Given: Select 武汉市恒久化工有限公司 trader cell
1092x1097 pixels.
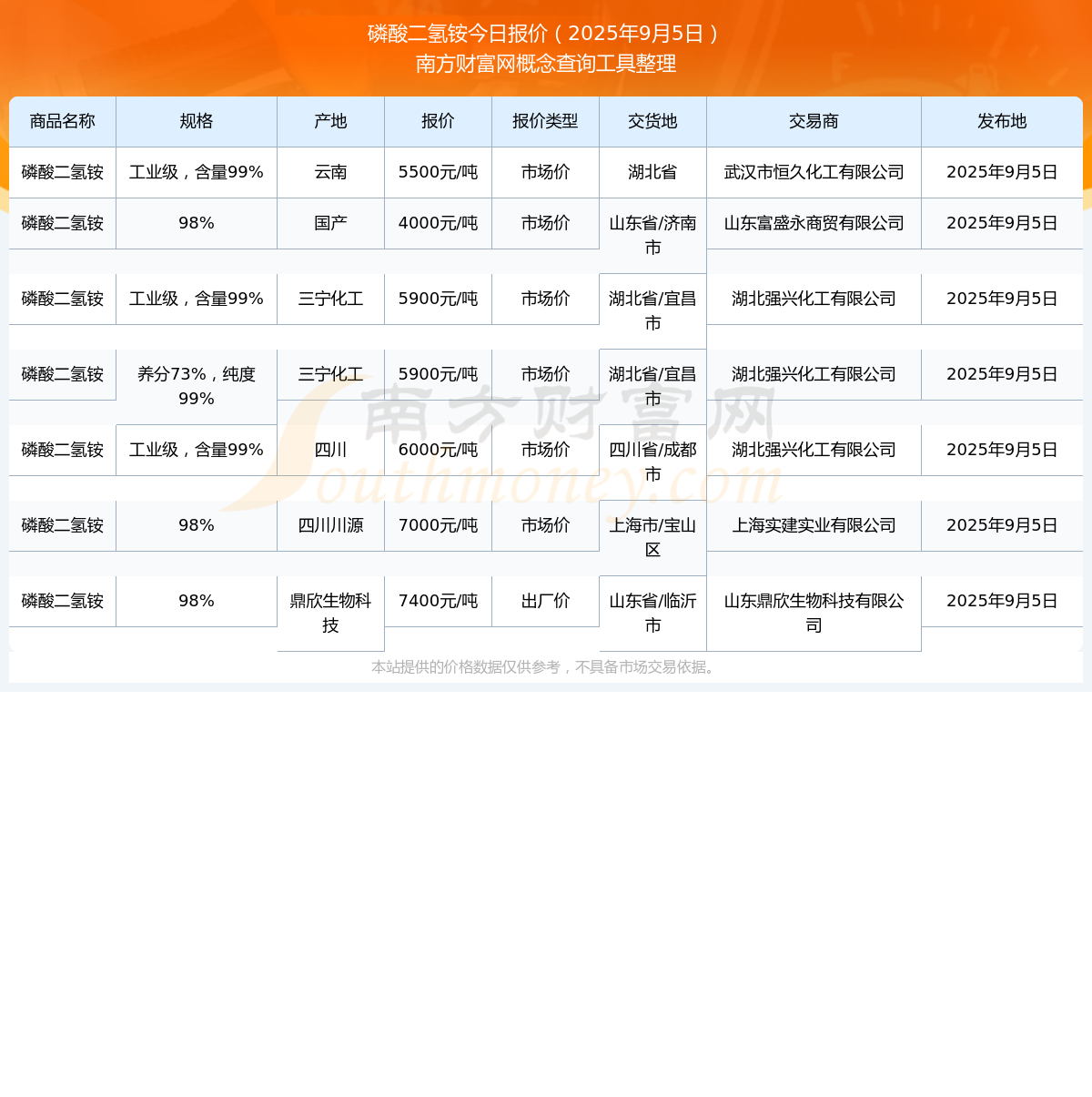Looking at the screenshot, I should click(814, 172).
